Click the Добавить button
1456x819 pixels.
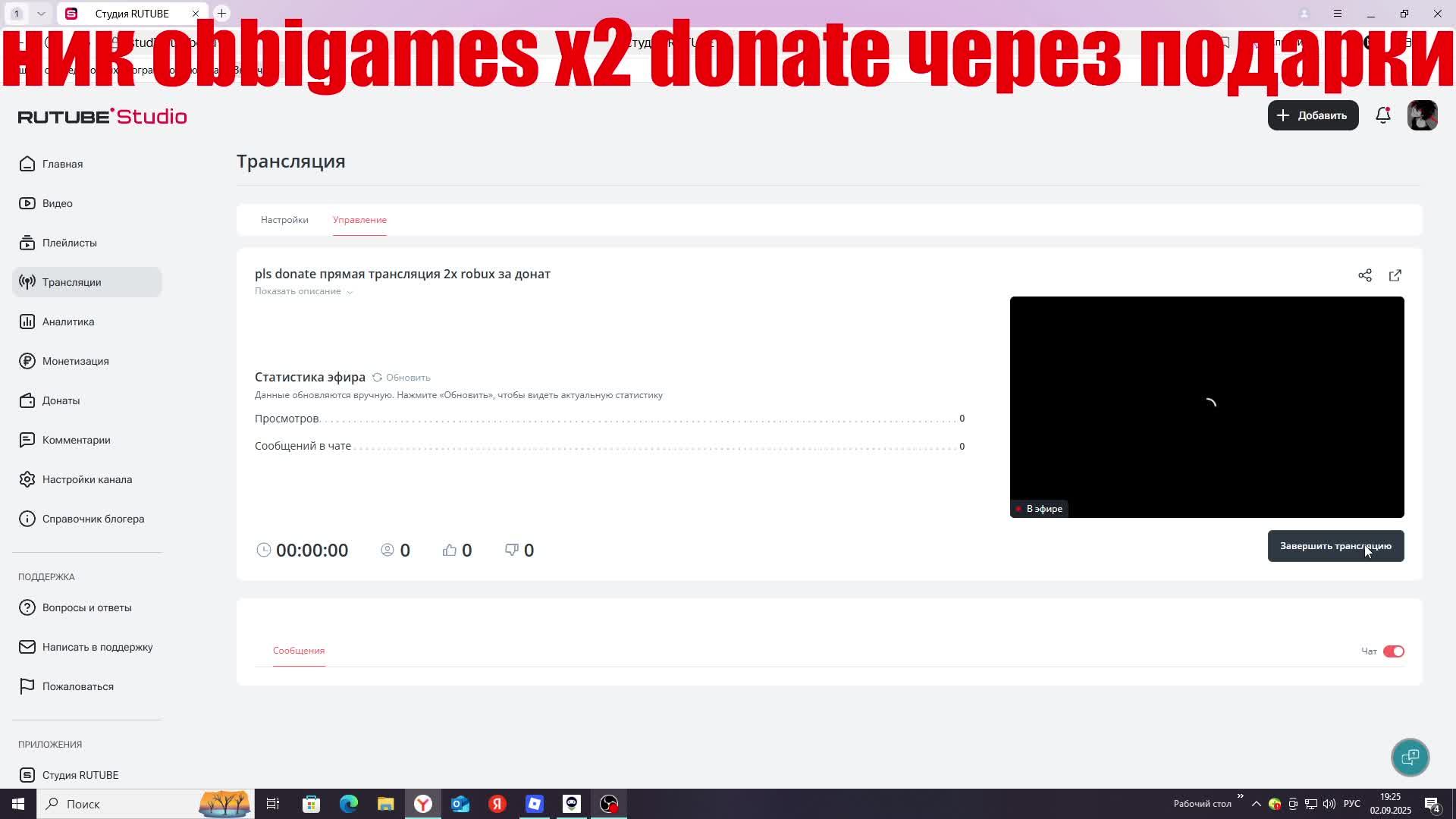click(x=1313, y=115)
